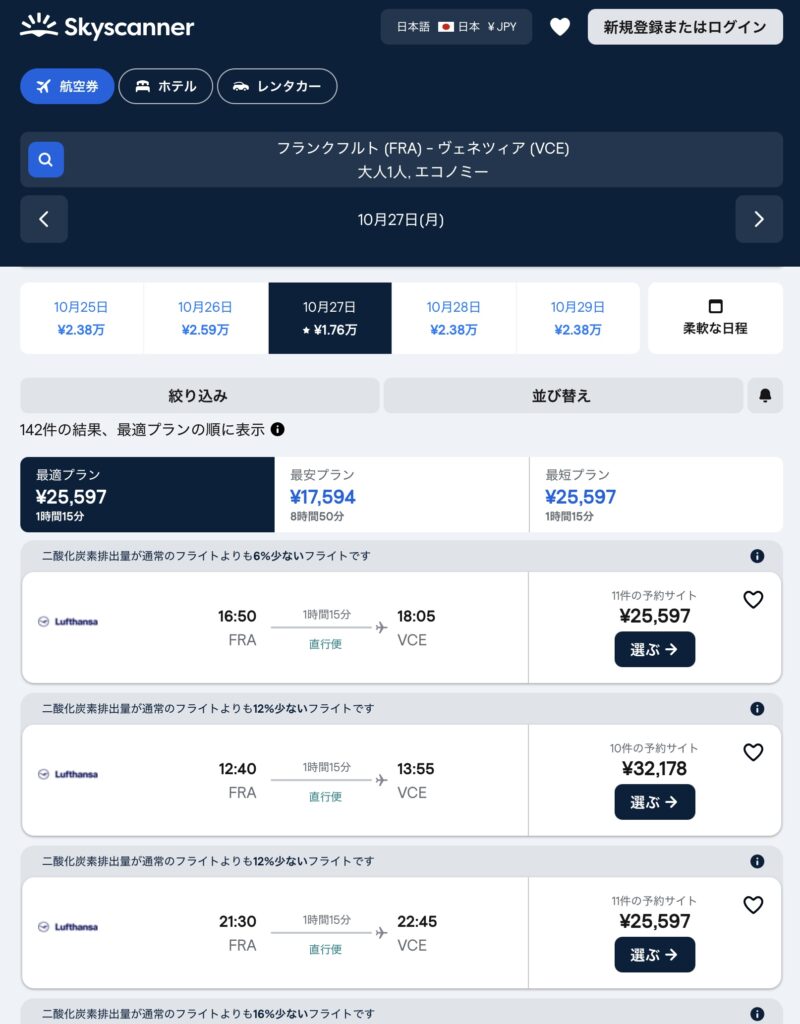Switch to the ホテル tab
Screen dimensions: 800x1024
click(165, 86)
